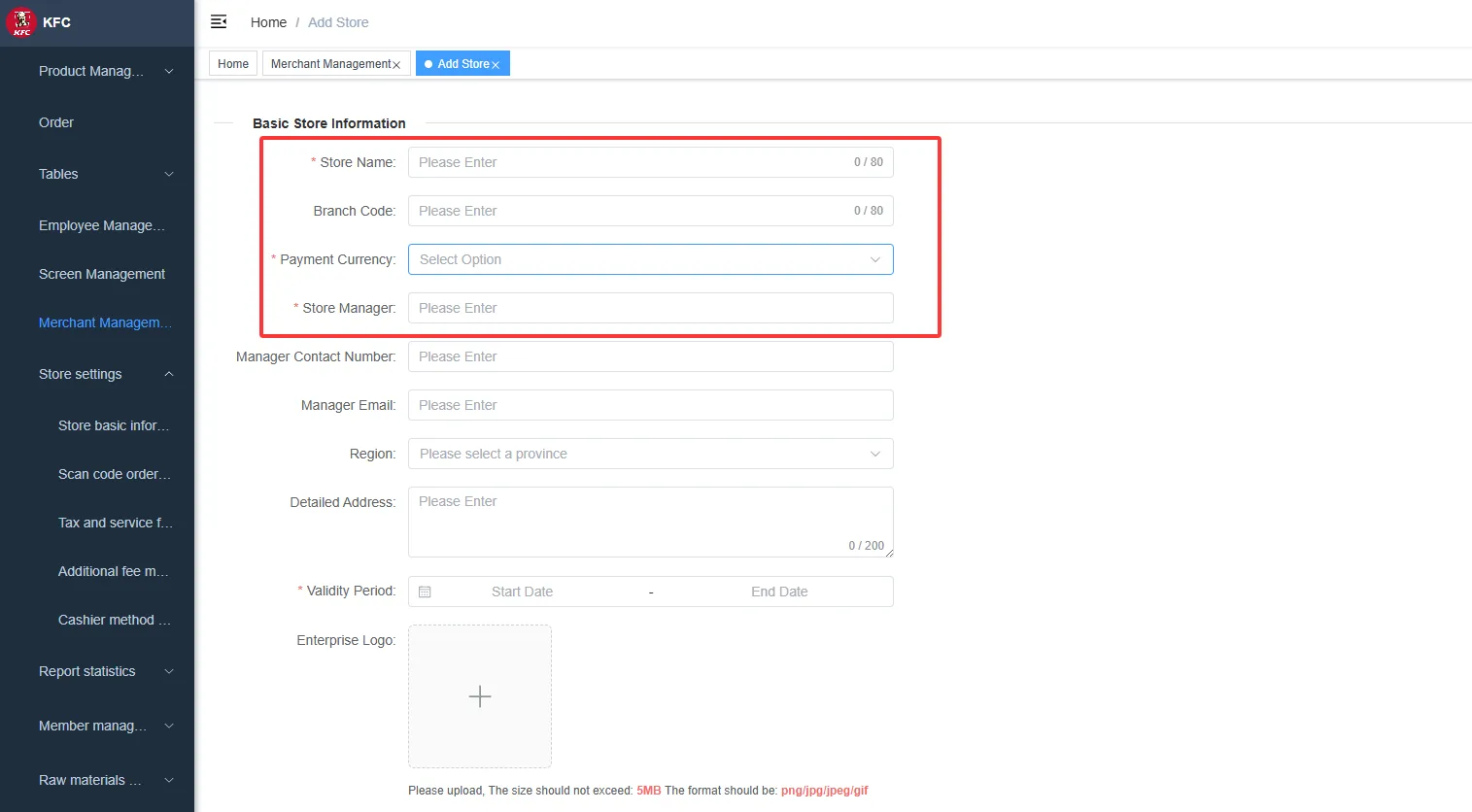1472x812 pixels.
Task: Open Cashier method submenu item
Action: pos(97,620)
